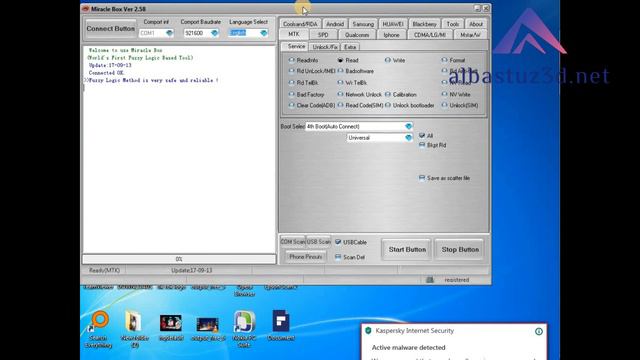Click the Start Button
Viewport: 640px width, 360px height.
(x=407, y=249)
